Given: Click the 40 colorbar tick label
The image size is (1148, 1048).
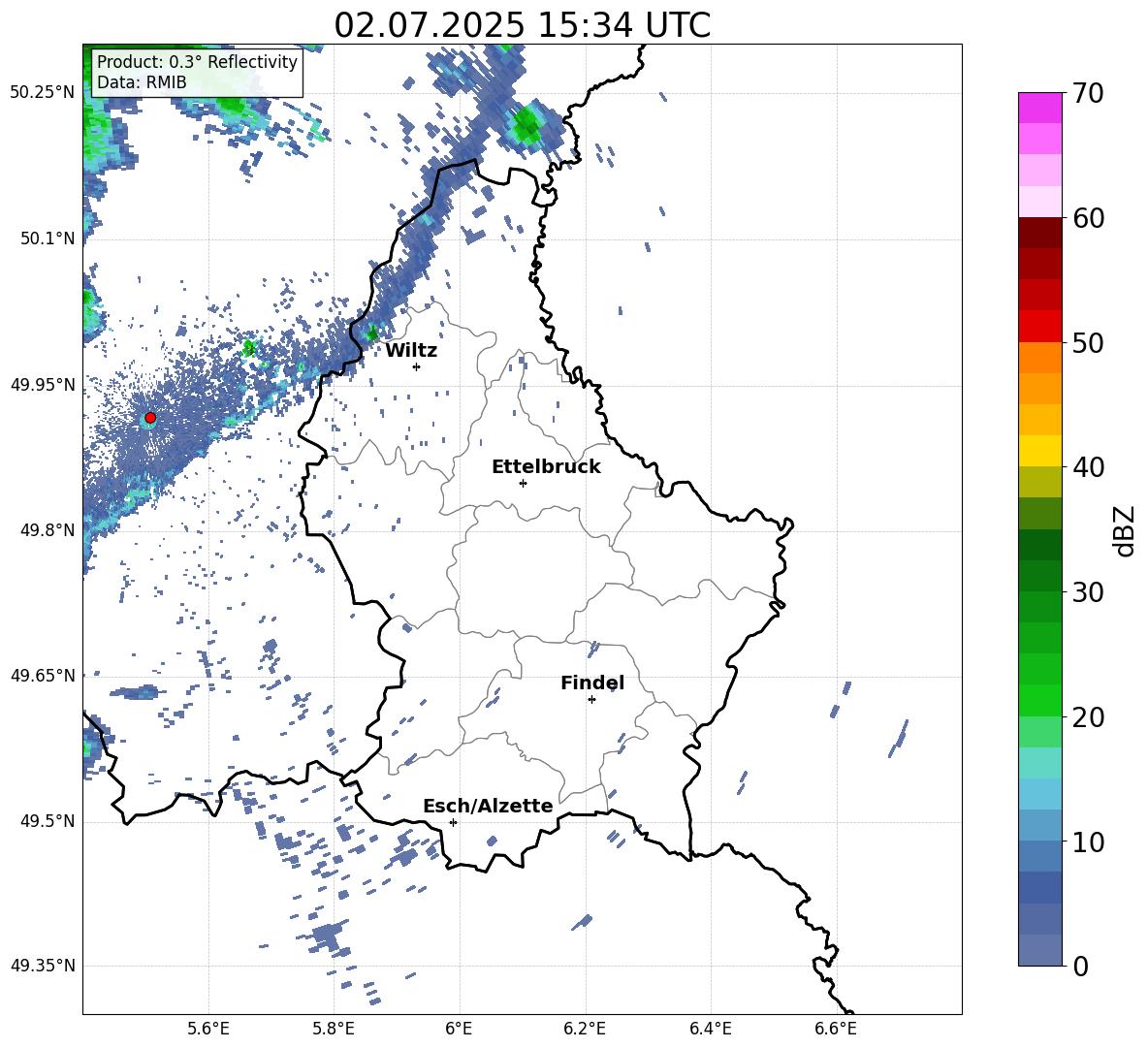Looking at the screenshot, I should [1088, 467].
